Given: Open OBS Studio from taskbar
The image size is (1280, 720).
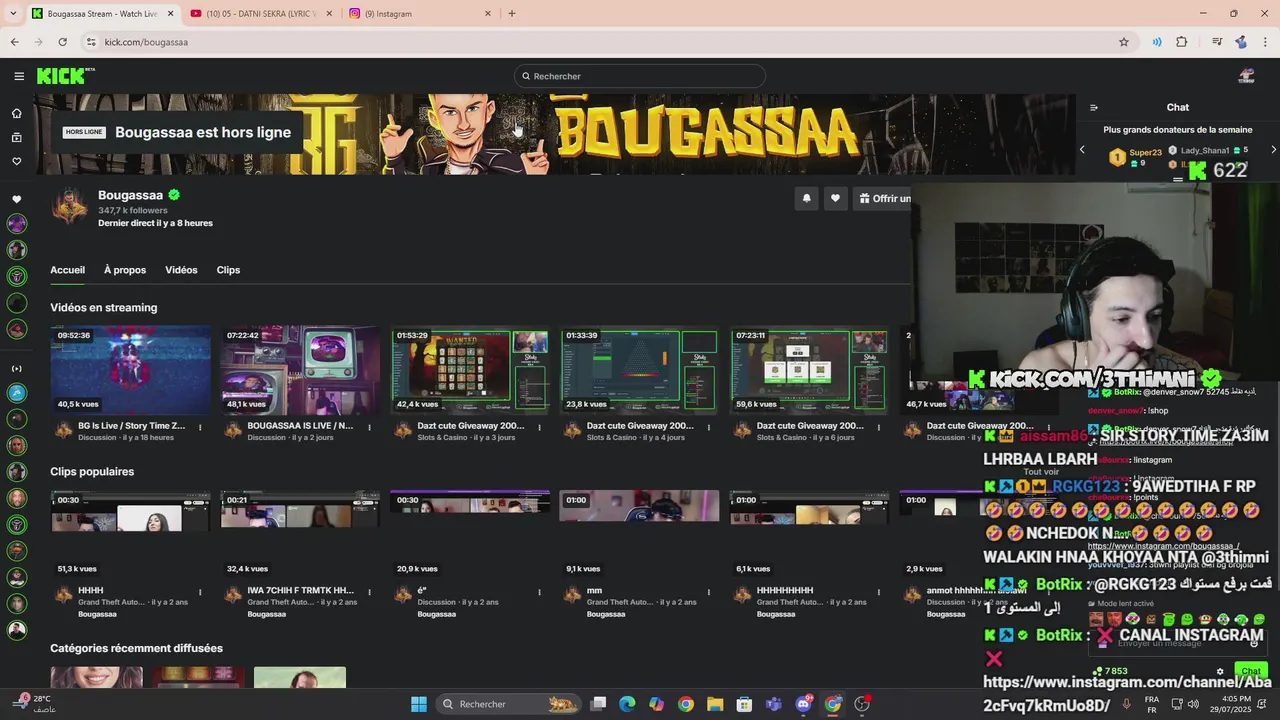Looking at the screenshot, I should (x=862, y=704).
